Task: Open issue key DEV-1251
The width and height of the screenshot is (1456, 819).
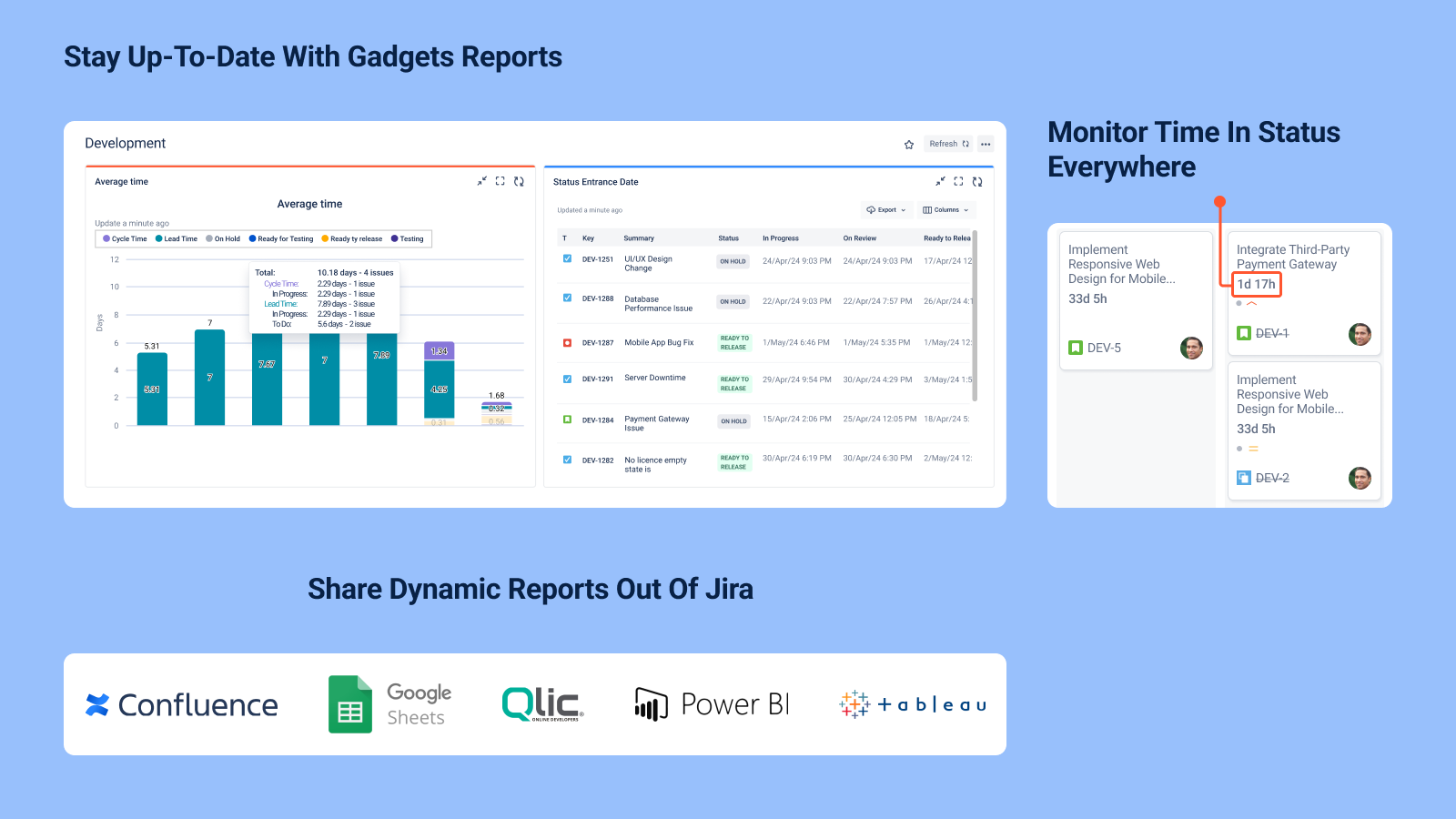Action: pyautogui.click(x=598, y=259)
